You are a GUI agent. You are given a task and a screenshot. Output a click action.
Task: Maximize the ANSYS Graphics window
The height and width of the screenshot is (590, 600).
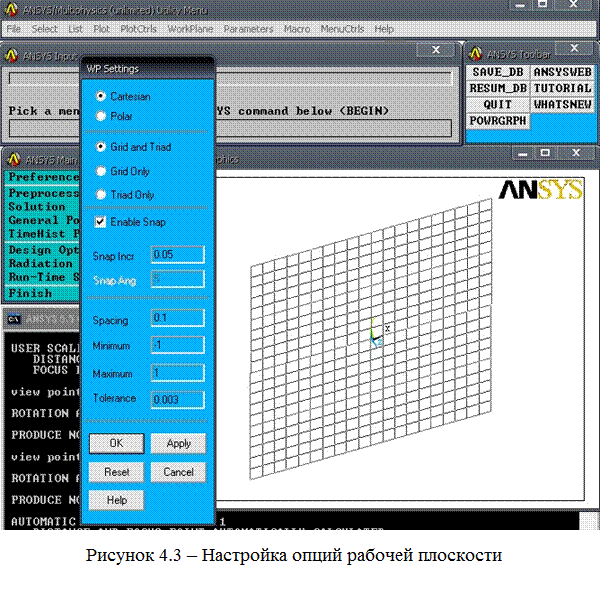tap(545, 153)
